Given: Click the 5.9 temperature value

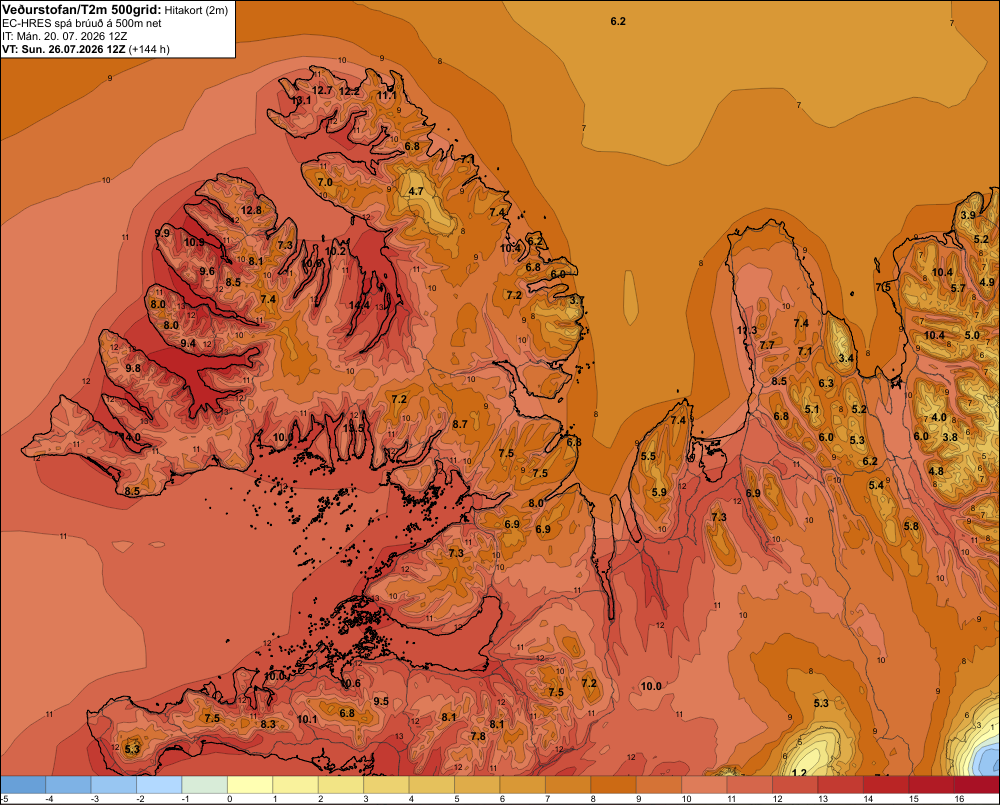Looking at the screenshot, I should coord(659,492).
